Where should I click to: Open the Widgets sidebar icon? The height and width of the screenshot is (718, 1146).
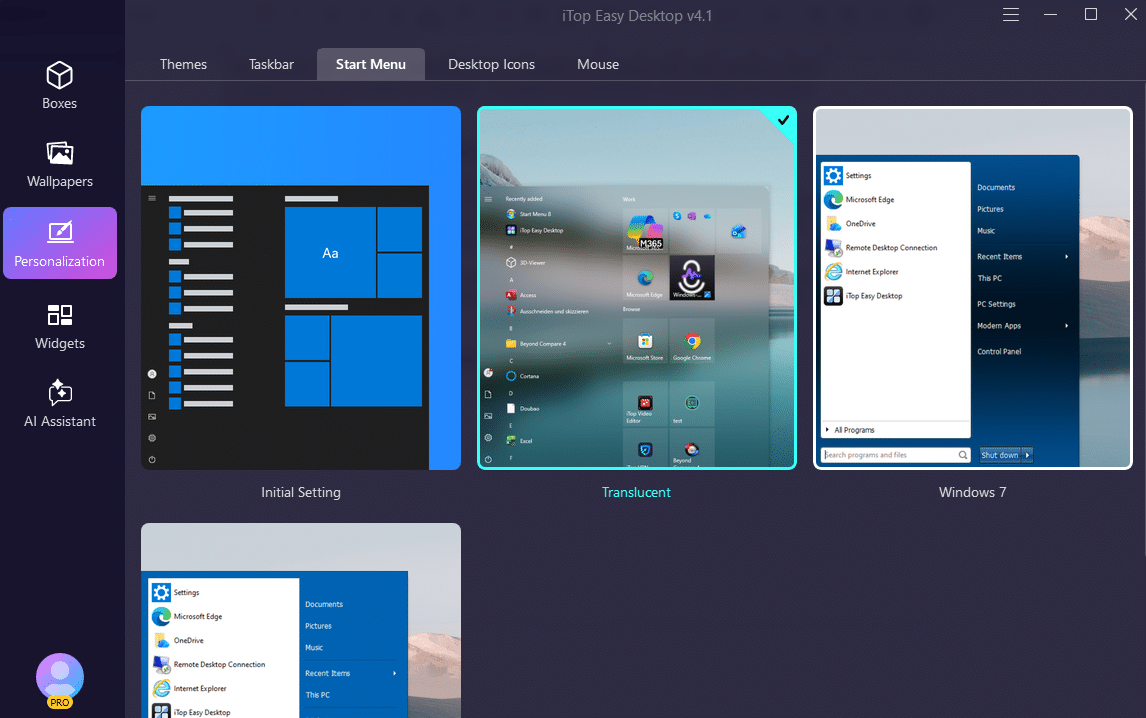click(60, 316)
